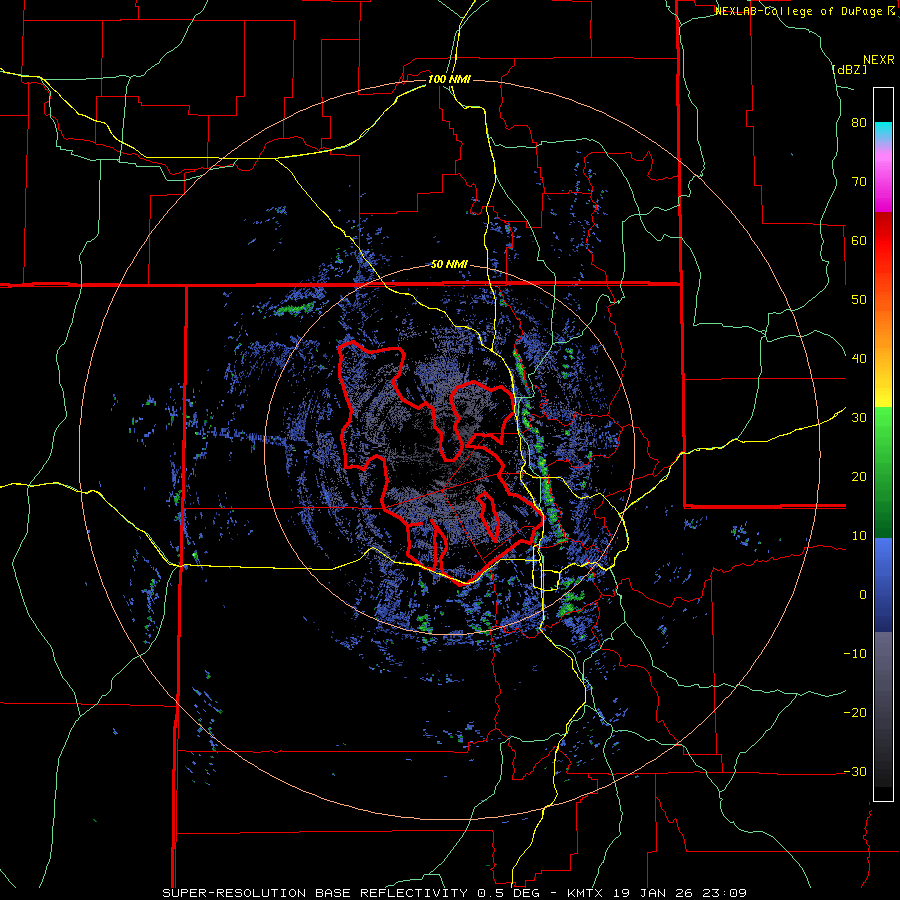This screenshot has width=900, height=900.
Task: Click the 60 value on color scale
Action: click(859, 240)
